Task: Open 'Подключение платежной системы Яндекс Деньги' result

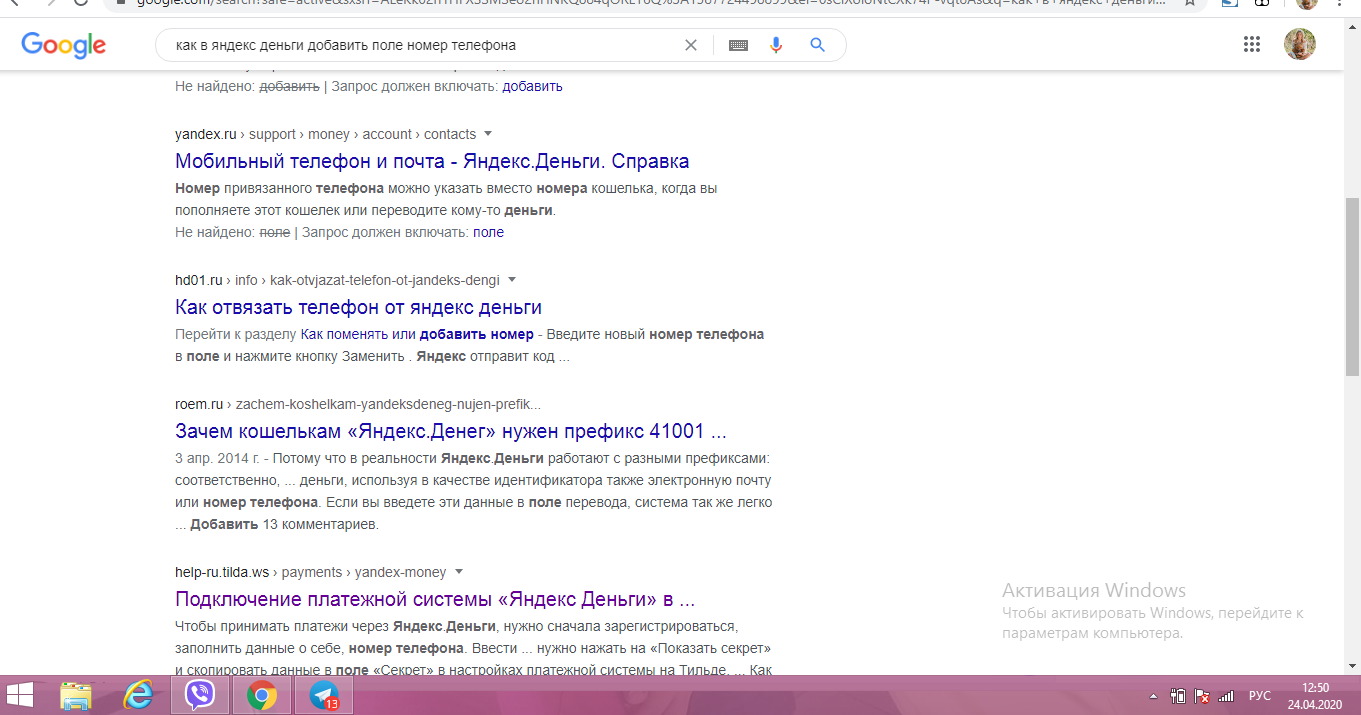Action: 435,599
